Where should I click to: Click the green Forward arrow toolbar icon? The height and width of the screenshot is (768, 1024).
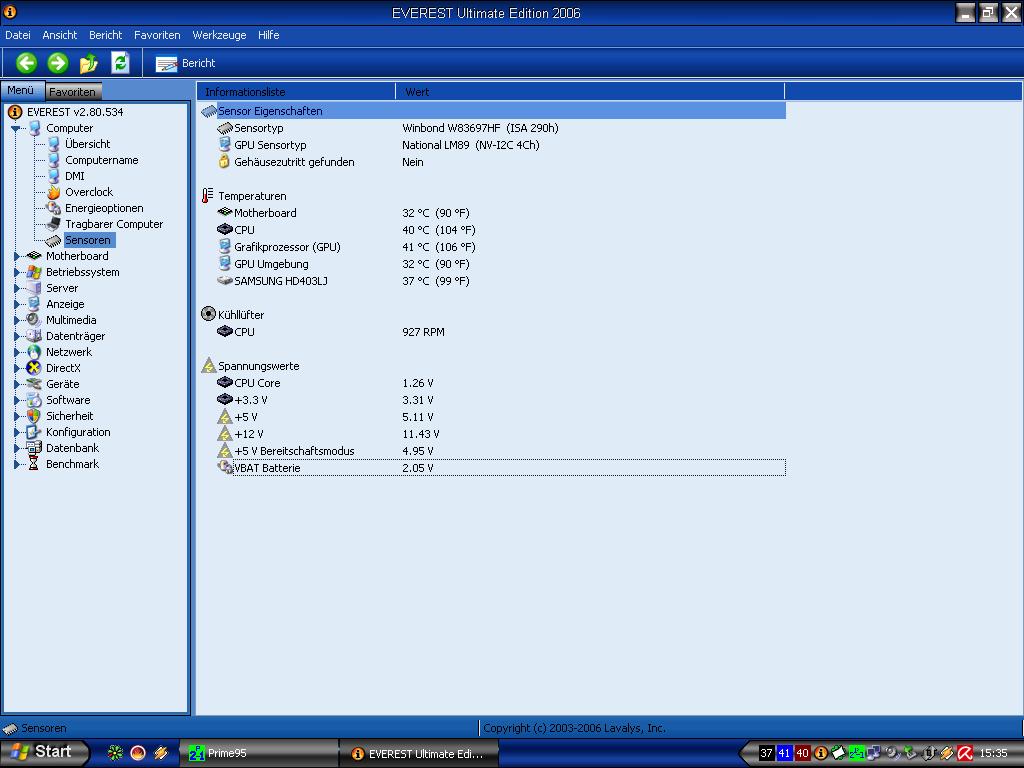tap(57, 63)
